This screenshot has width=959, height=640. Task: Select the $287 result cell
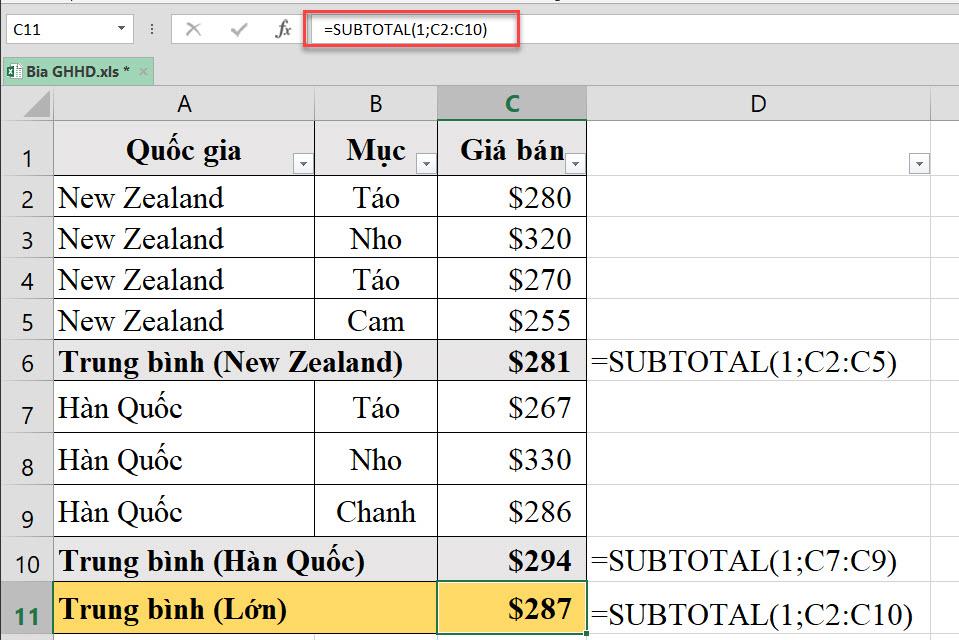coord(512,608)
